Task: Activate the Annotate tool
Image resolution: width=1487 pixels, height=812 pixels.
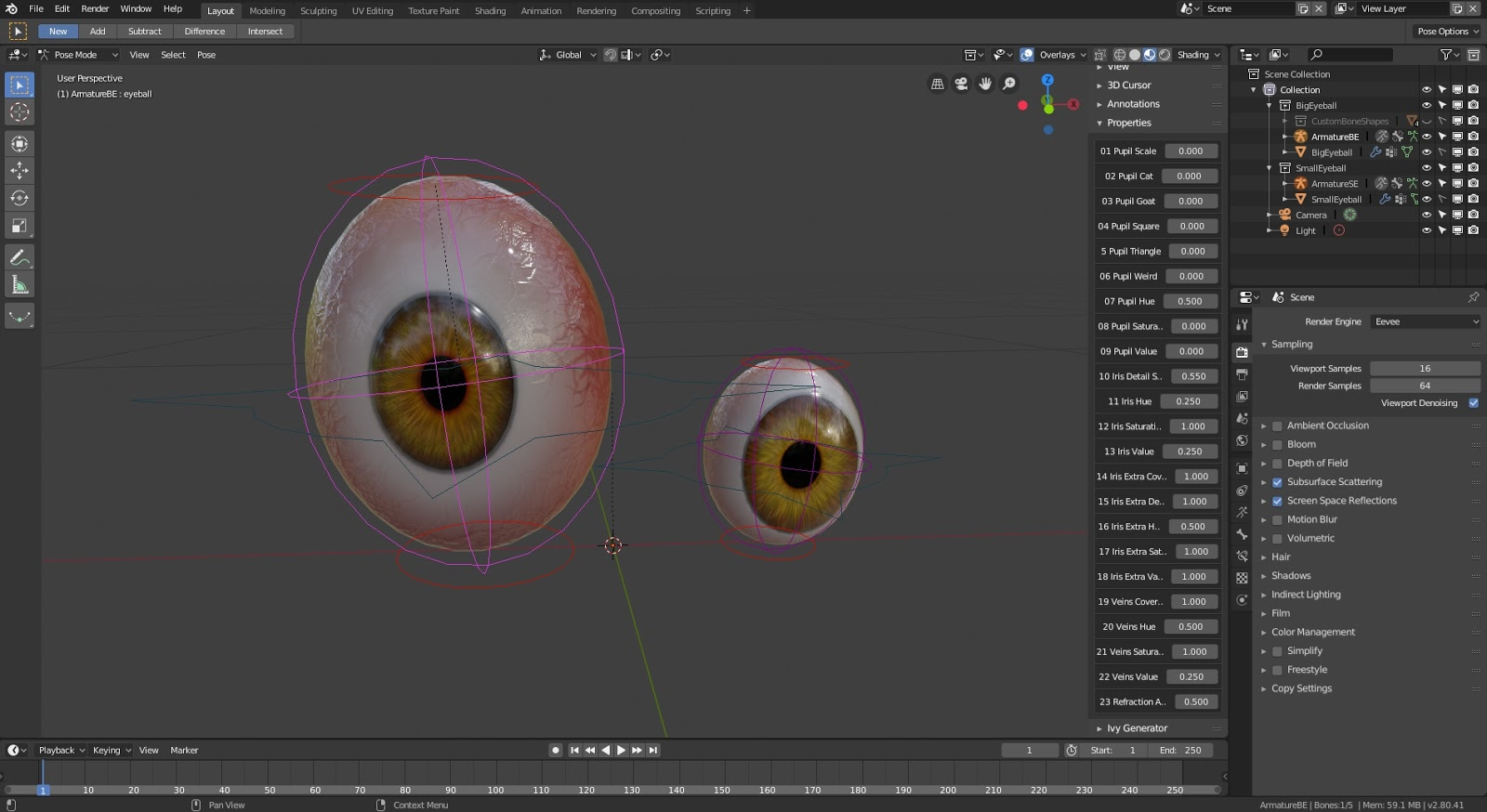Action: tap(19, 257)
